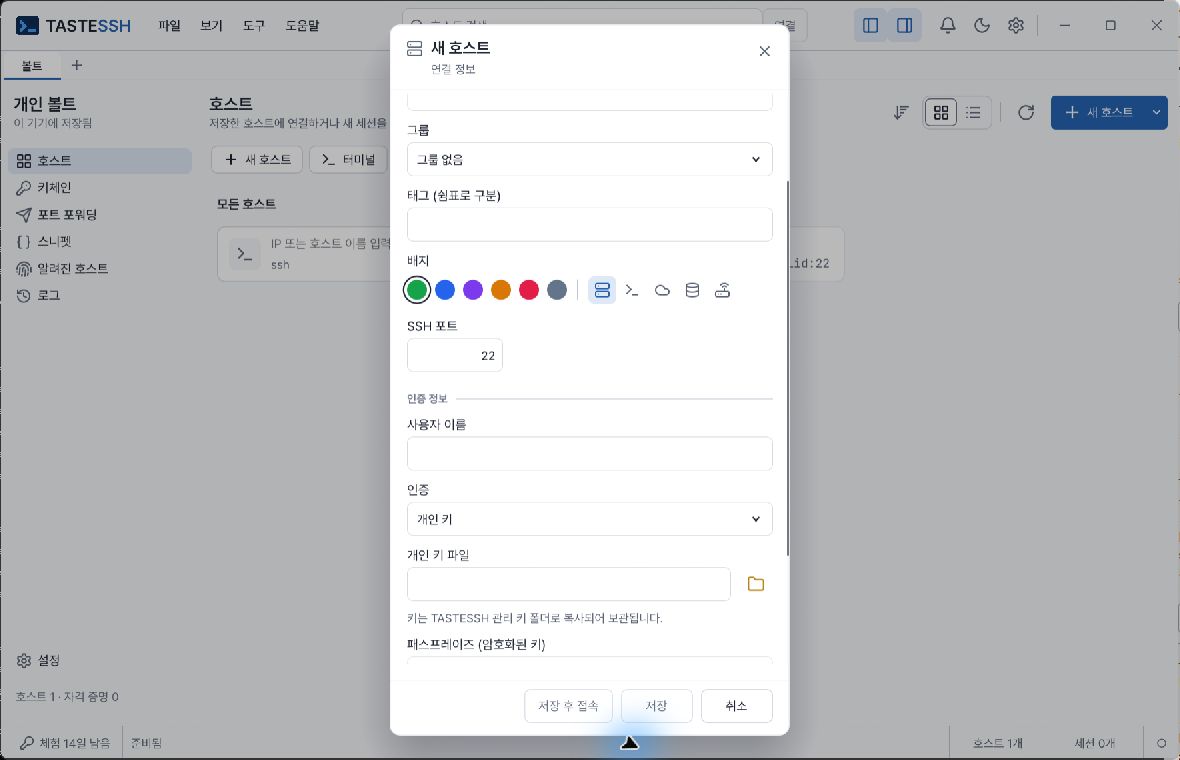Image resolution: width=1180 pixels, height=760 pixels.
Task: Select the cloud badge icon
Action: pos(662,290)
